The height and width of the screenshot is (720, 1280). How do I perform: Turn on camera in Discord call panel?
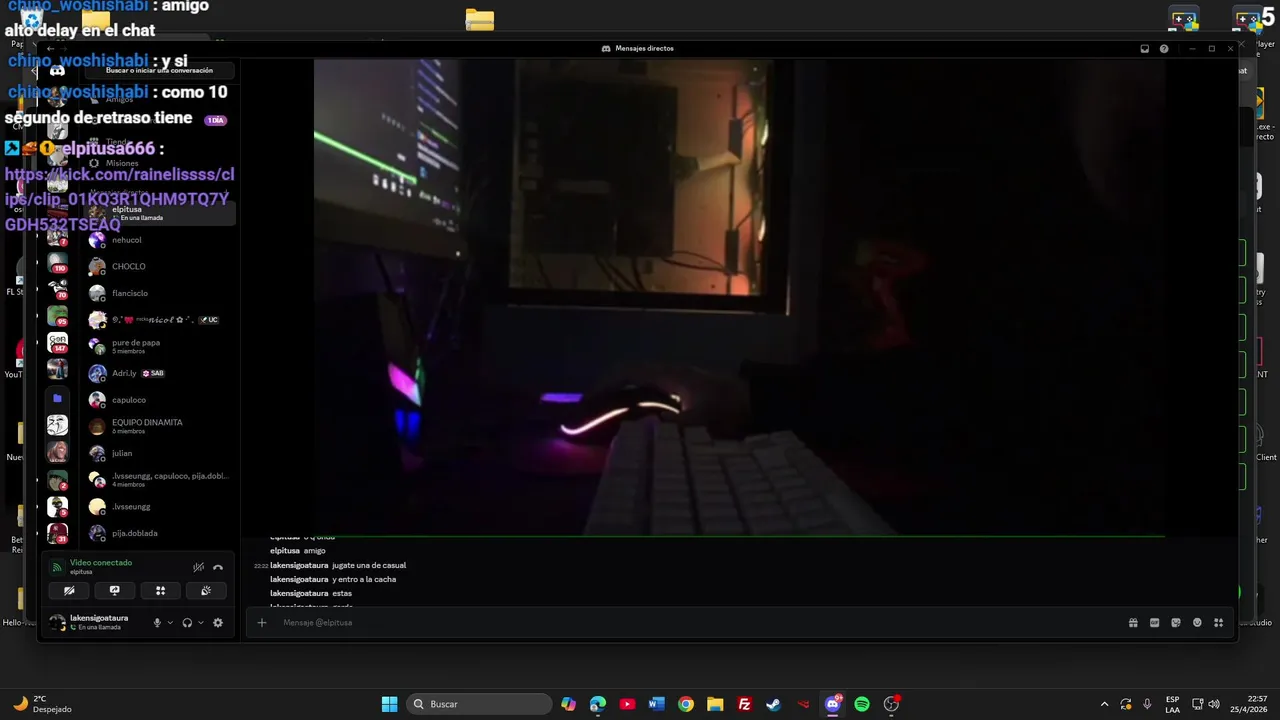pyautogui.click(x=69, y=591)
